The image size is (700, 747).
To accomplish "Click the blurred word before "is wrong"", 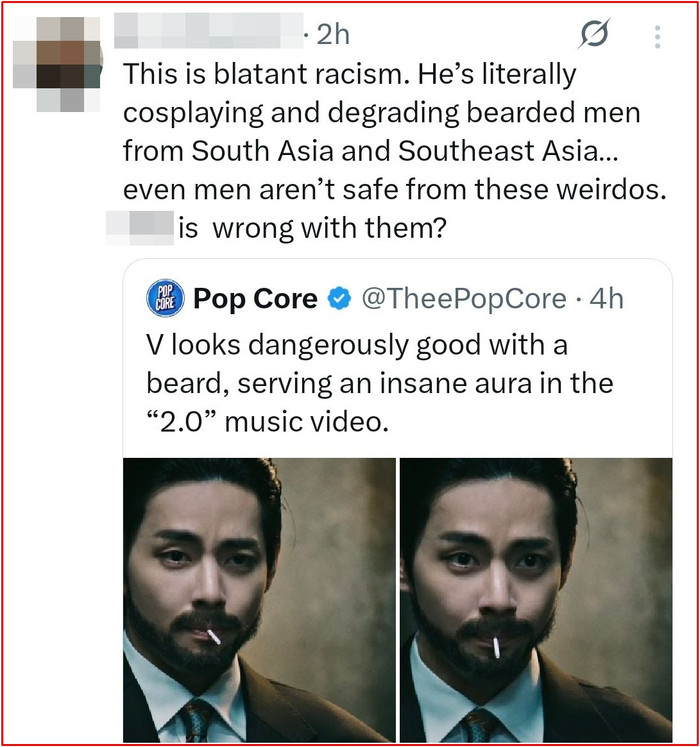I will click(x=140, y=229).
